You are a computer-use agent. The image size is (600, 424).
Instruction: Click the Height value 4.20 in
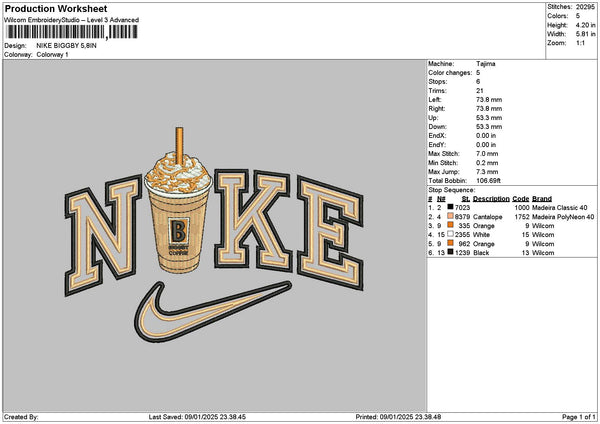(x=585, y=25)
